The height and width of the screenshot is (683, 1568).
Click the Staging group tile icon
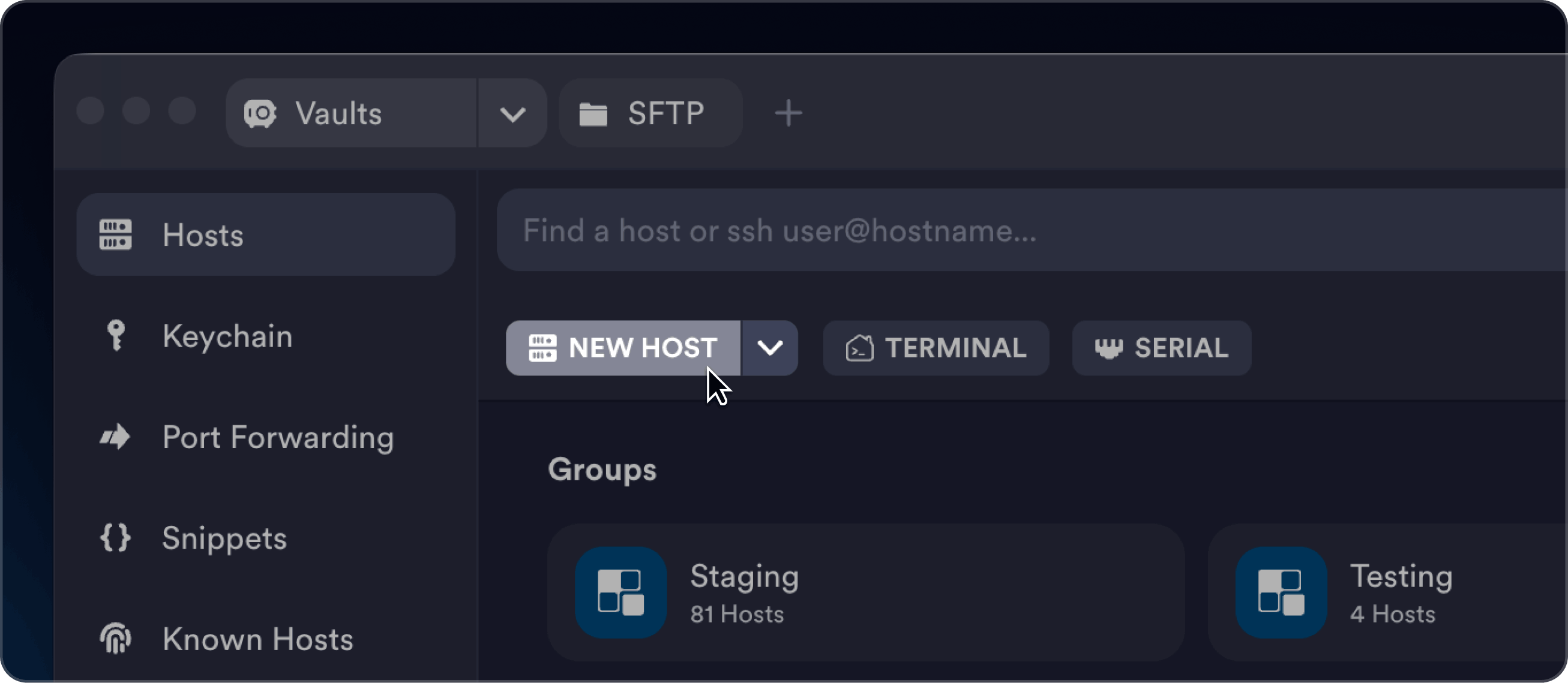621,592
